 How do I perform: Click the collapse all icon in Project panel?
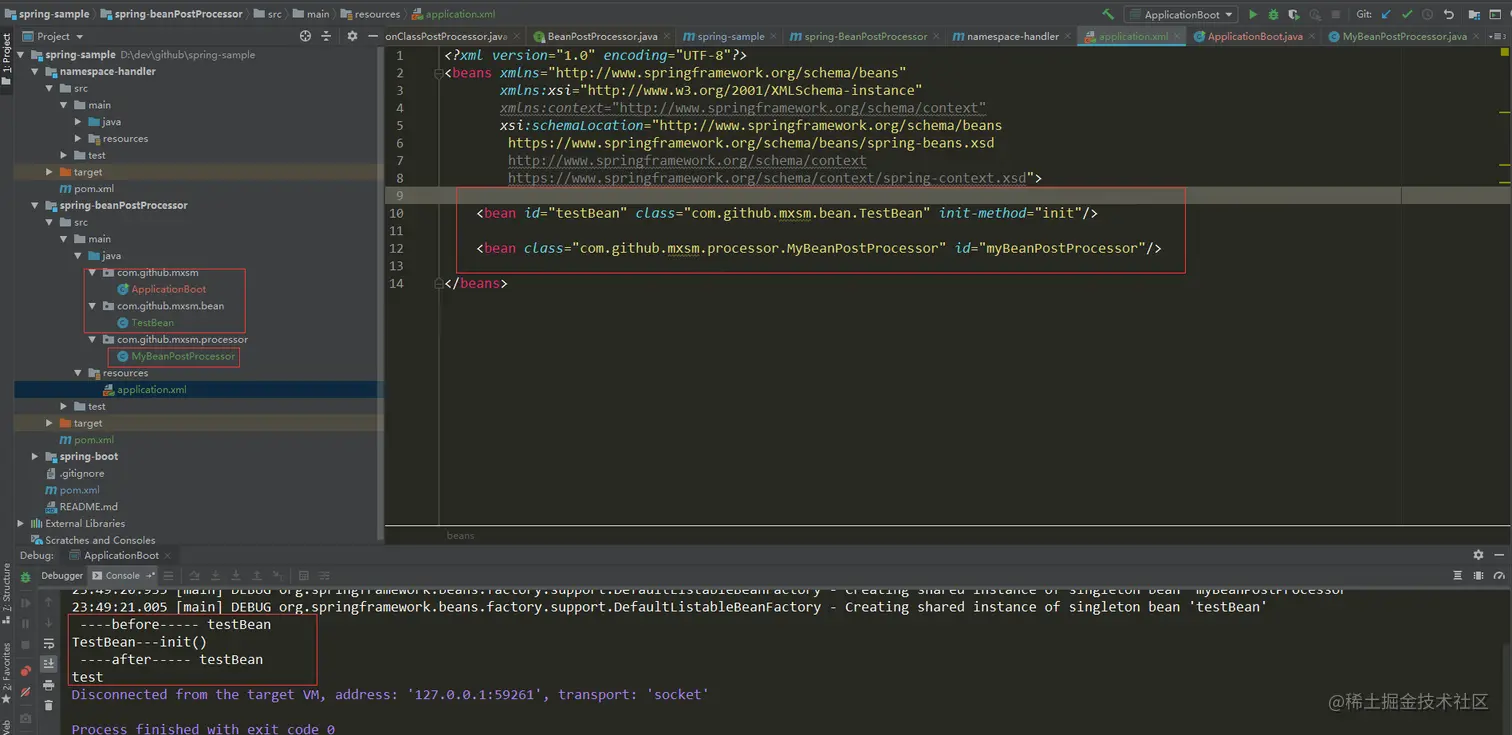[x=328, y=36]
